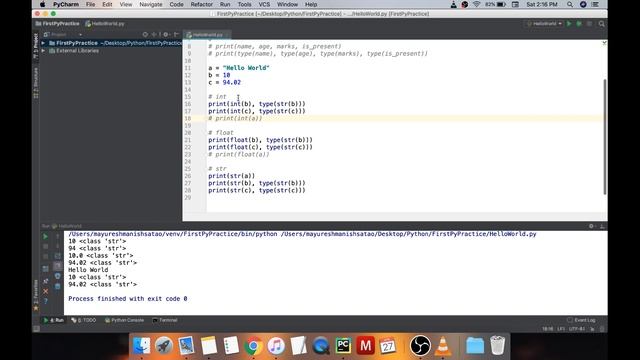
Task: Toggle the Project side tool window
Action: pos(36,45)
